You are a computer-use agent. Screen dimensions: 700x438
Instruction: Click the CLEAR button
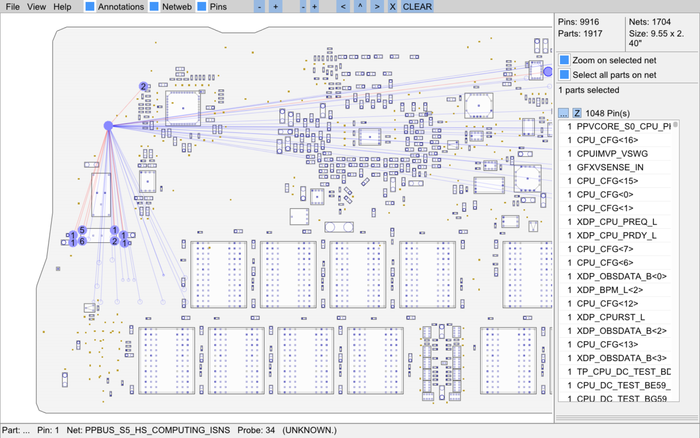(x=418, y=7)
